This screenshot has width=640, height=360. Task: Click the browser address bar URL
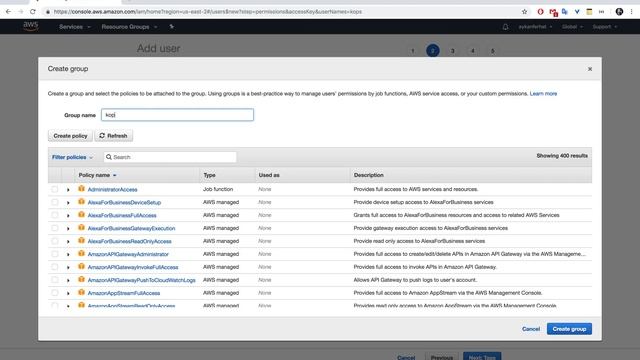[208, 12]
